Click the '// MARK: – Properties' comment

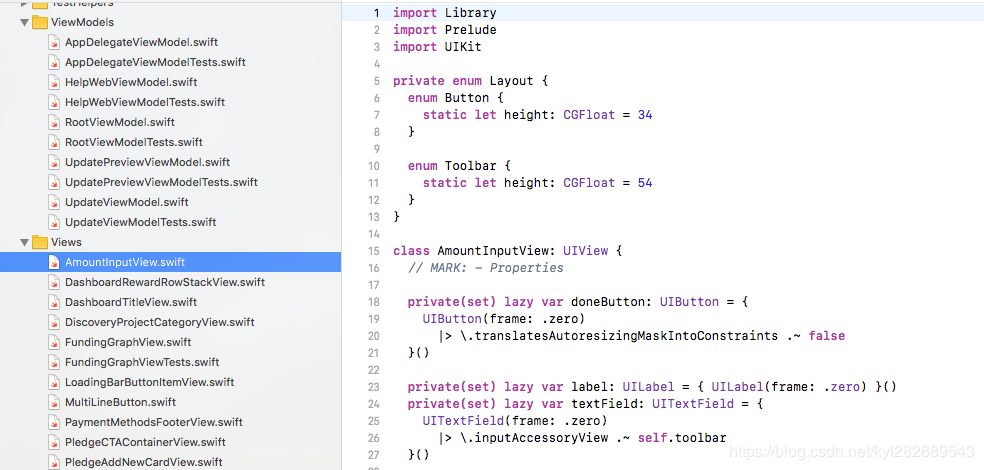click(486, 268)
